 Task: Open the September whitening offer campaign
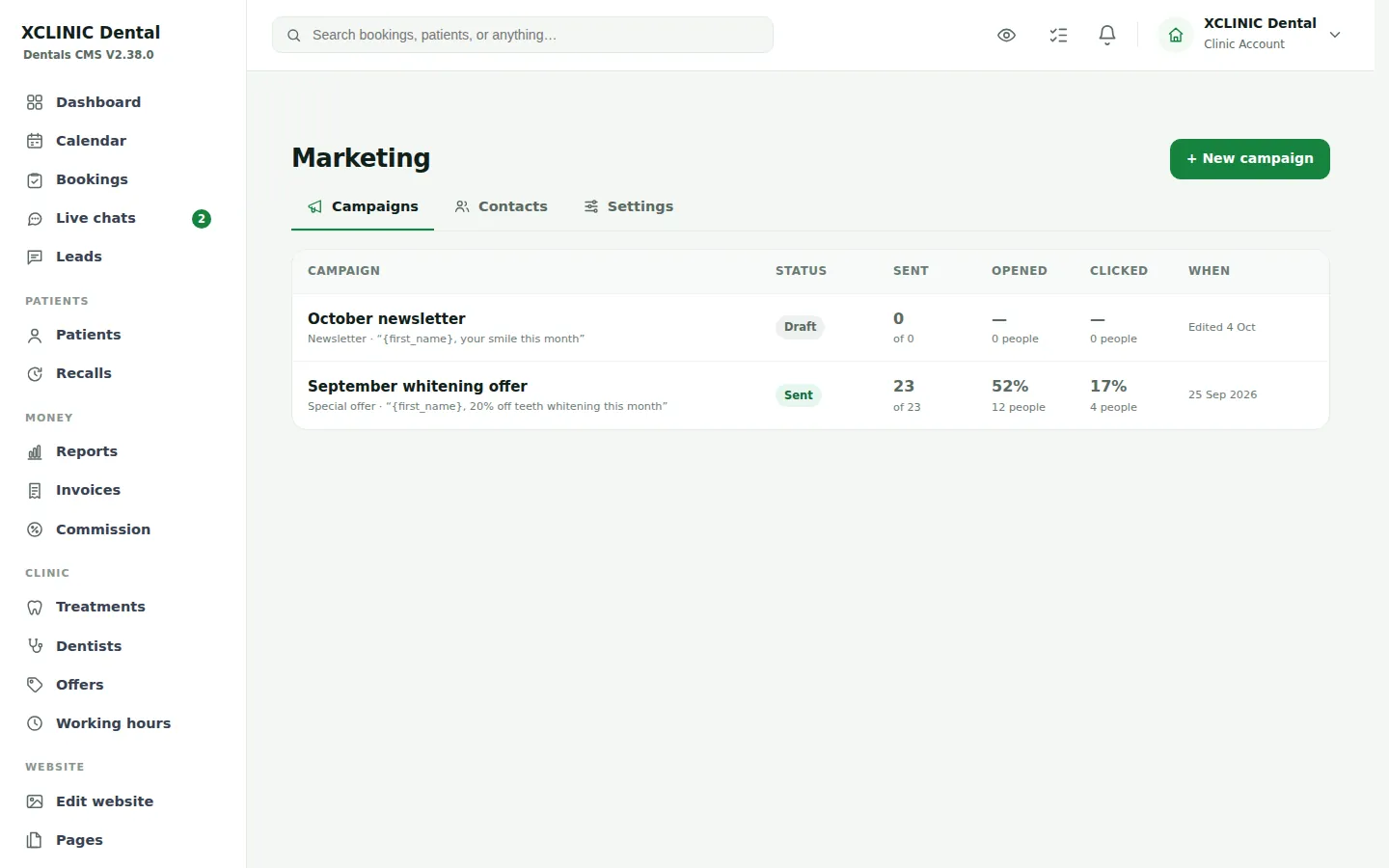coord(810,395)
